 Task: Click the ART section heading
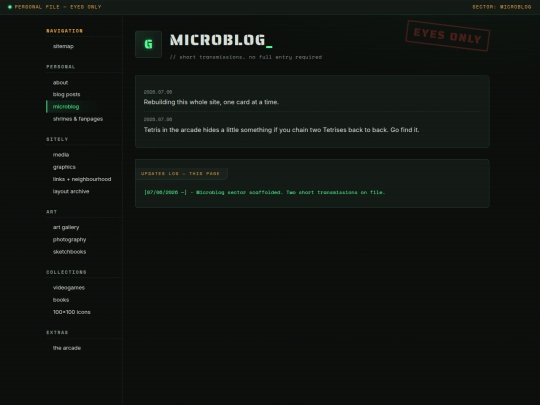51,212
